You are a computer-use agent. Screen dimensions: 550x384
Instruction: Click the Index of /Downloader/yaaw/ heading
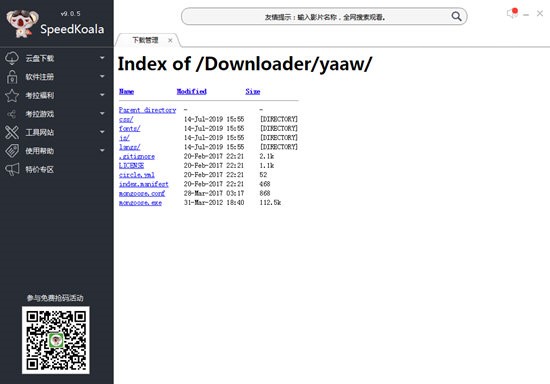245,64
